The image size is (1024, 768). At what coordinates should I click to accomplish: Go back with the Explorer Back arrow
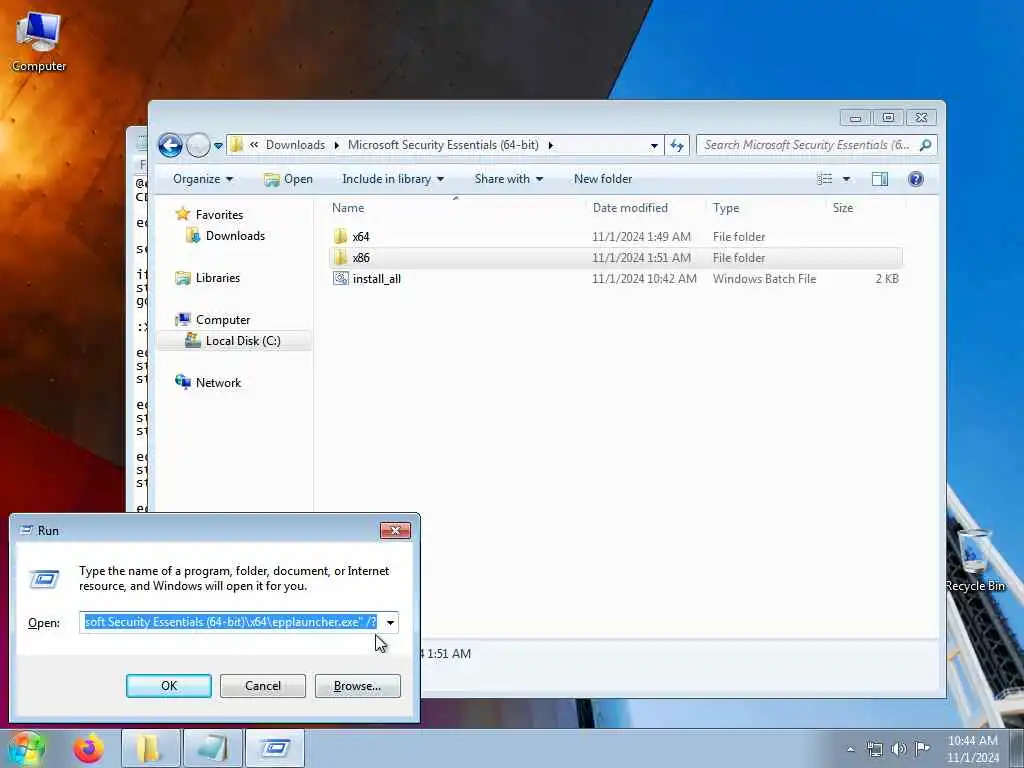170,145
